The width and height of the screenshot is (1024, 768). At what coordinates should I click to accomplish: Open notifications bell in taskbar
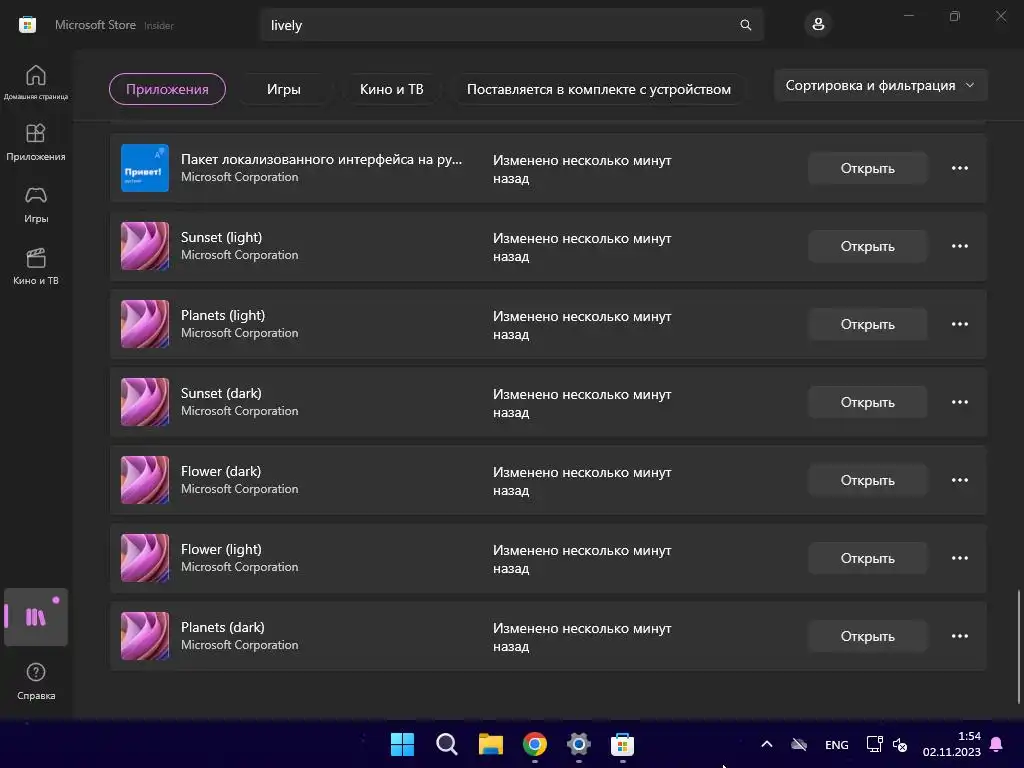[996, 744]
